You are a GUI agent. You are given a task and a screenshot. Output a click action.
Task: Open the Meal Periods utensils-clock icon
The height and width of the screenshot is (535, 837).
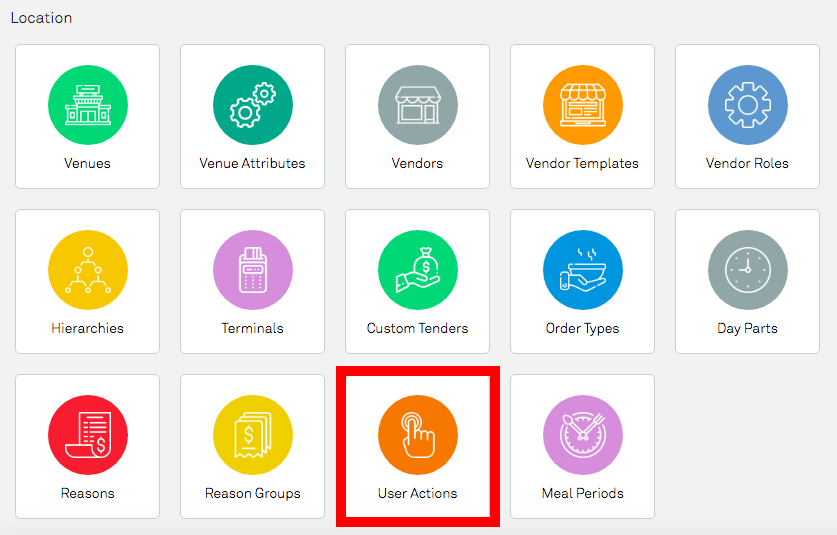click(582, 435)
